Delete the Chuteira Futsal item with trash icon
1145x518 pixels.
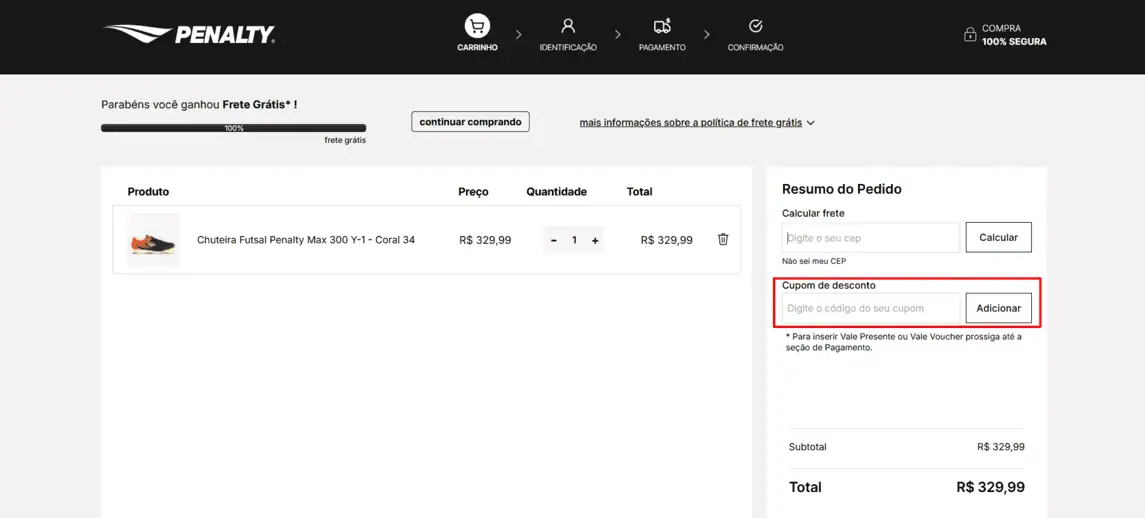(x=723, y=239)
